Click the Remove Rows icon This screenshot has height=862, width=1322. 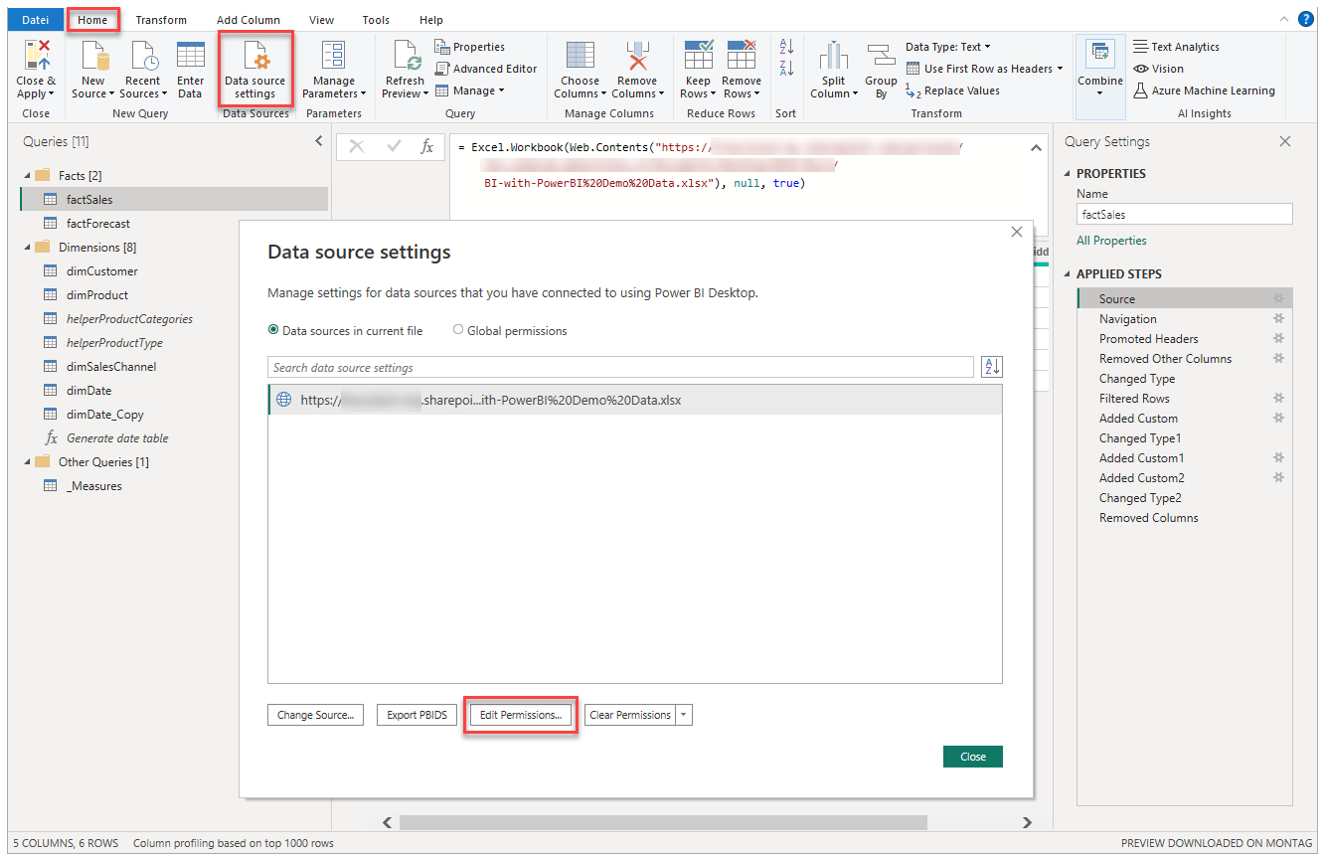[741, 56]
